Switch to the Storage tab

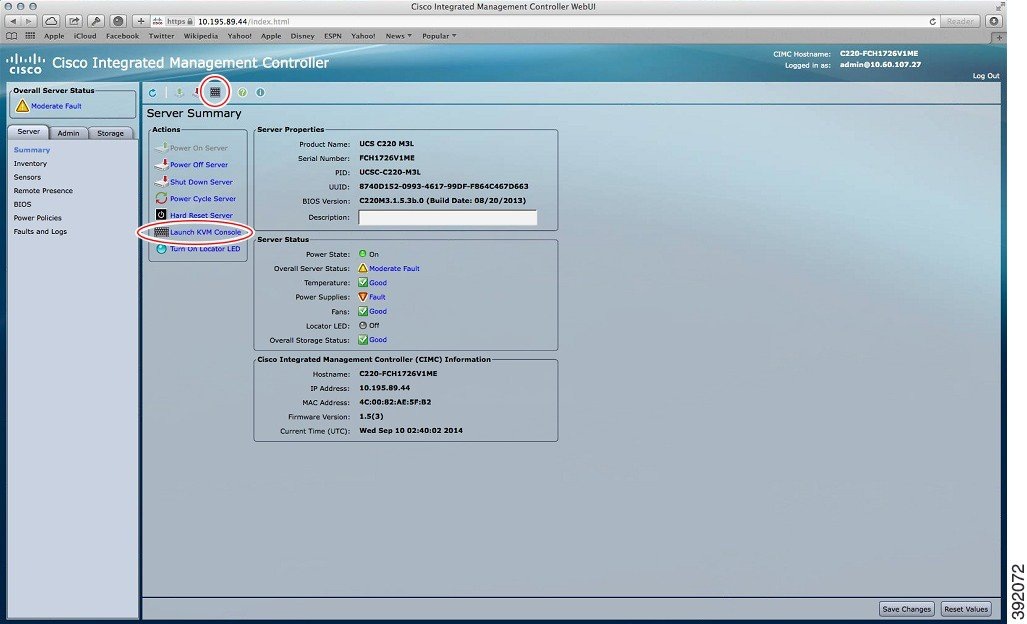[x=110, y=133]
